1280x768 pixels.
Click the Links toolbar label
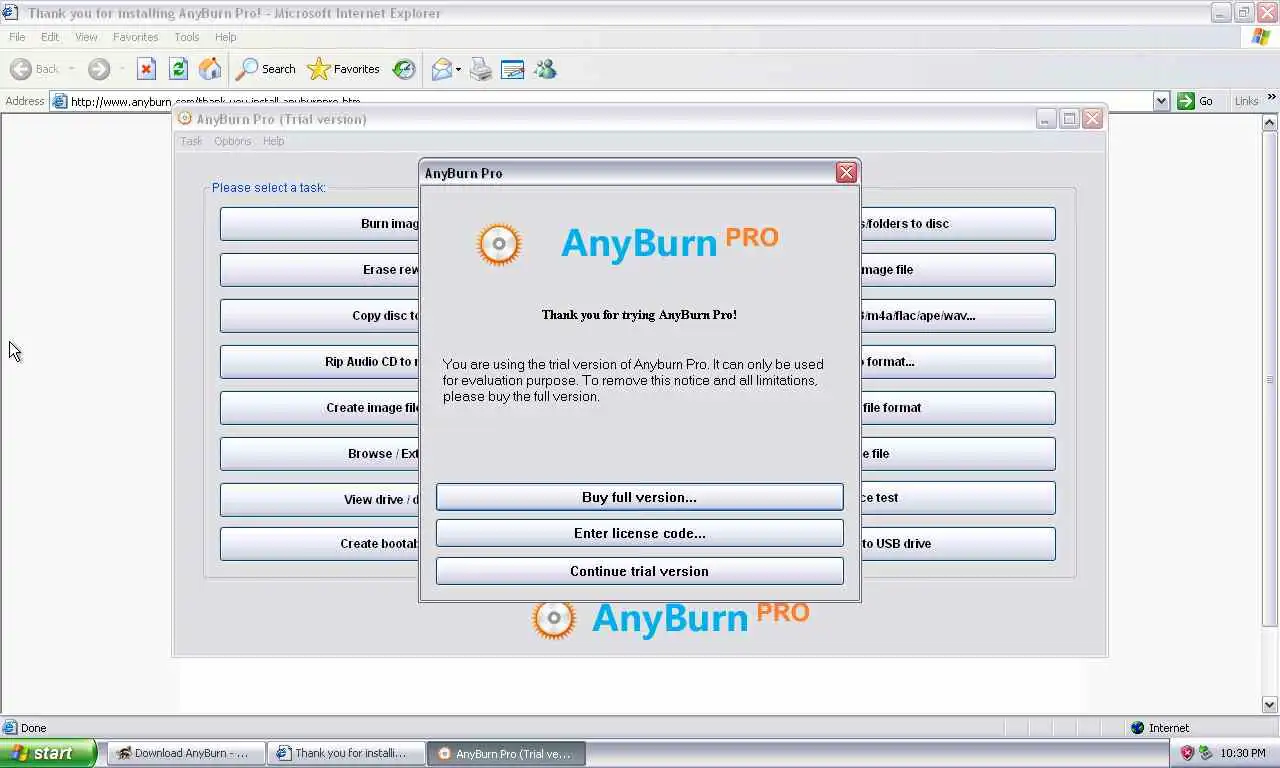(1247, 101)
